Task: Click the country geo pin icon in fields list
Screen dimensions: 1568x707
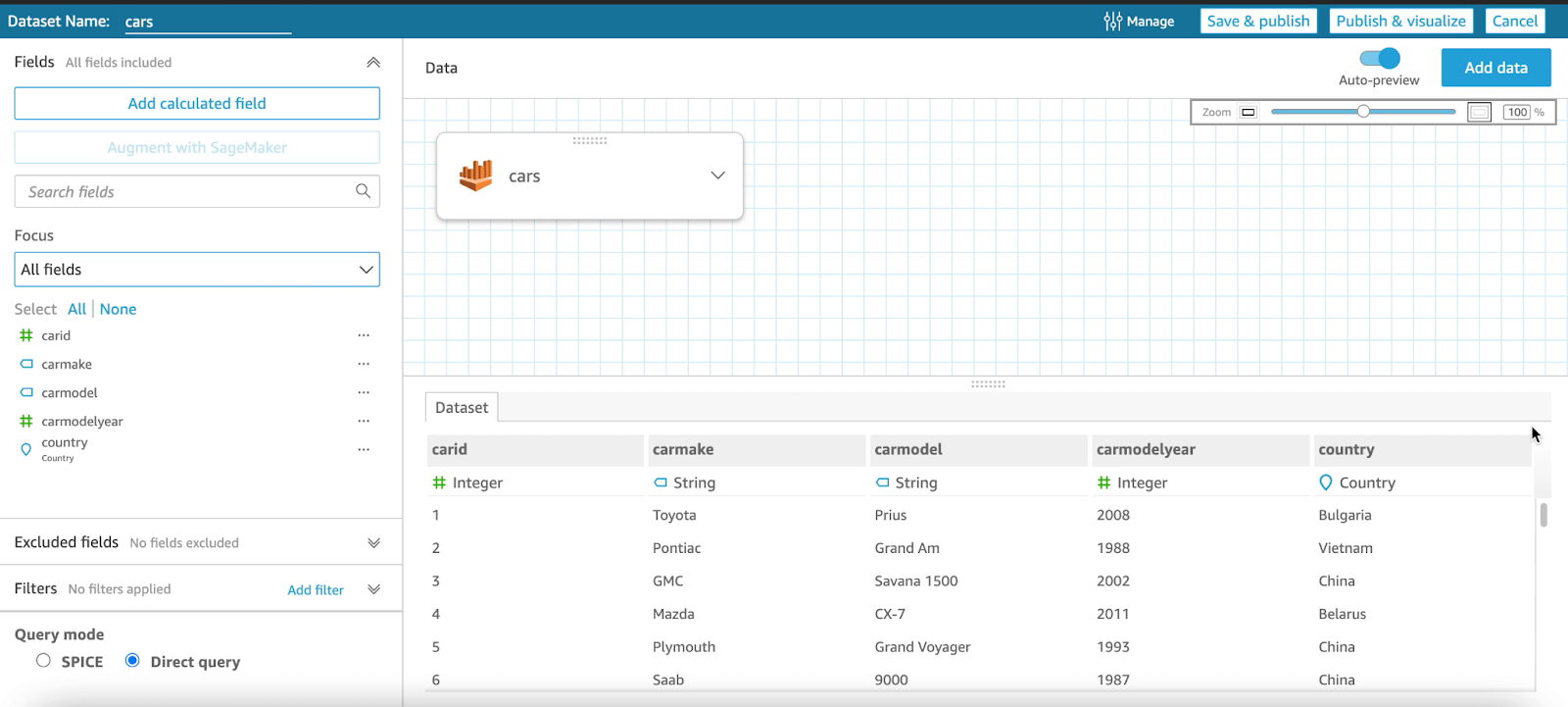Action: tap(26, 449)
